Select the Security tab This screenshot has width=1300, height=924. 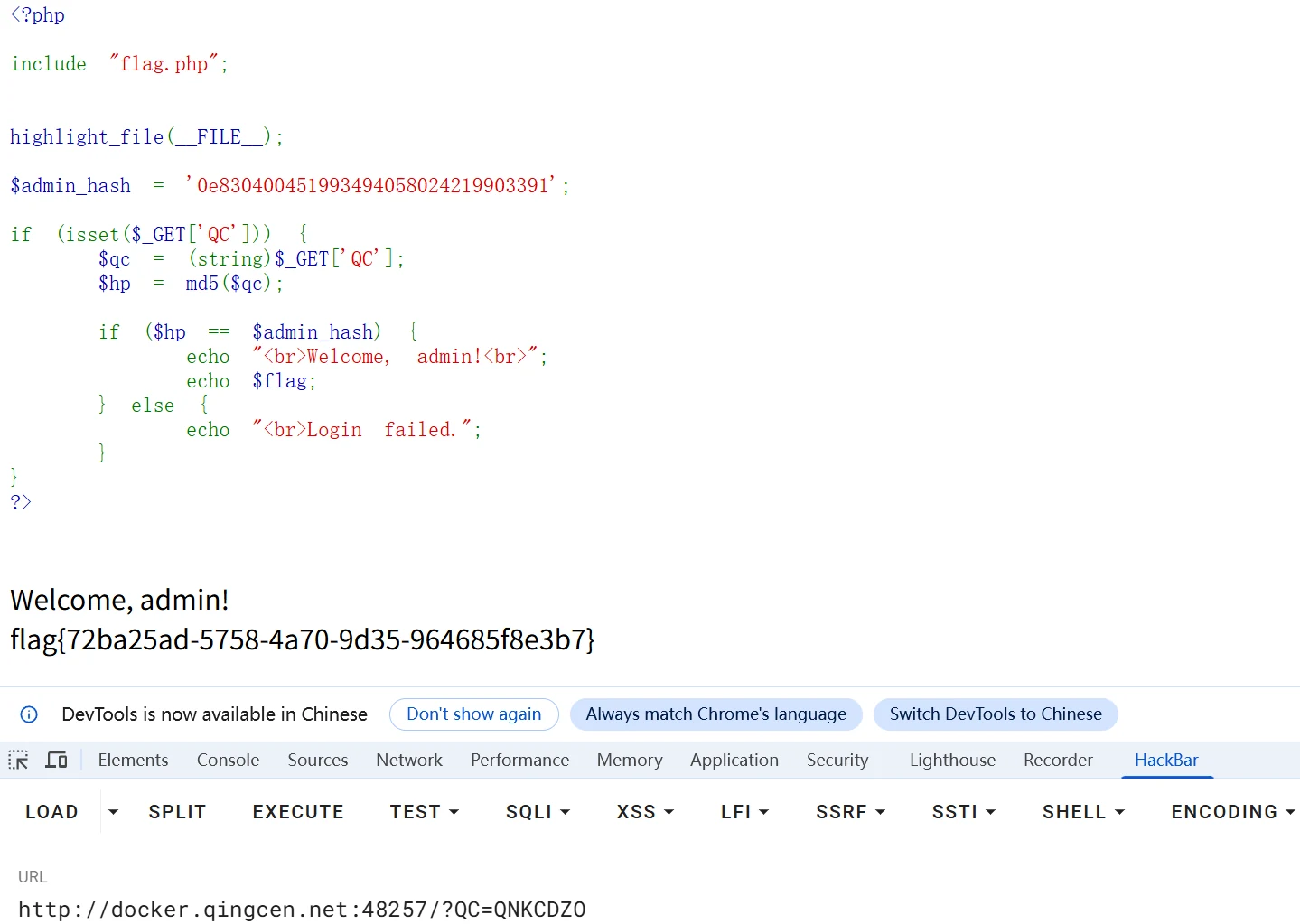coord(837,760)
